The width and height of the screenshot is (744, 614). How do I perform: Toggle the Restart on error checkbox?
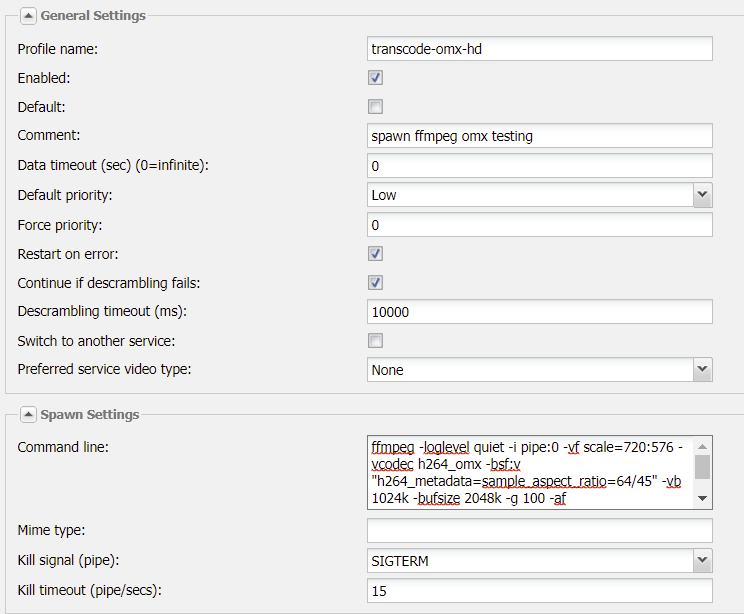pos(375,254)
